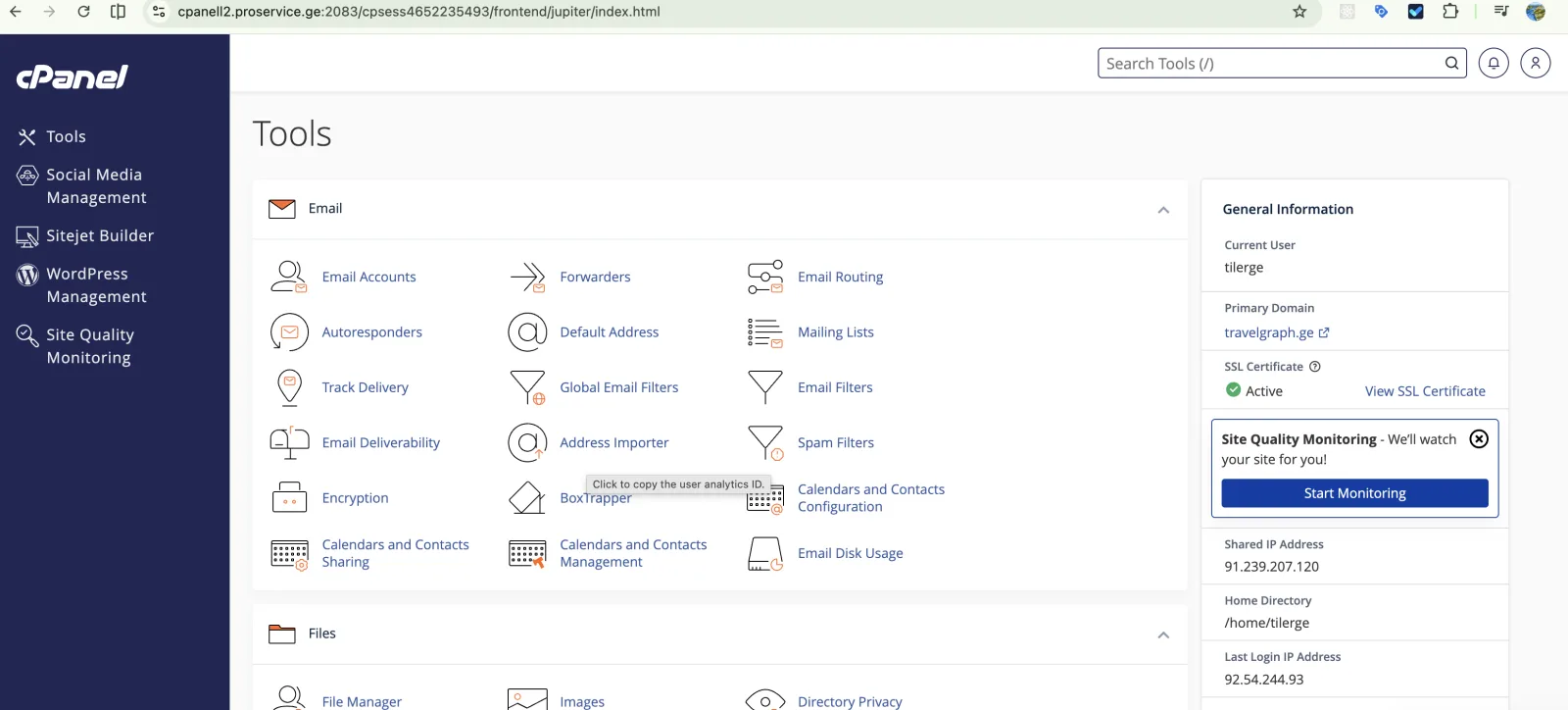Click the browser address bar URL
The width and height of the screenshot is (1568, 710).
(x=418, y=12)
